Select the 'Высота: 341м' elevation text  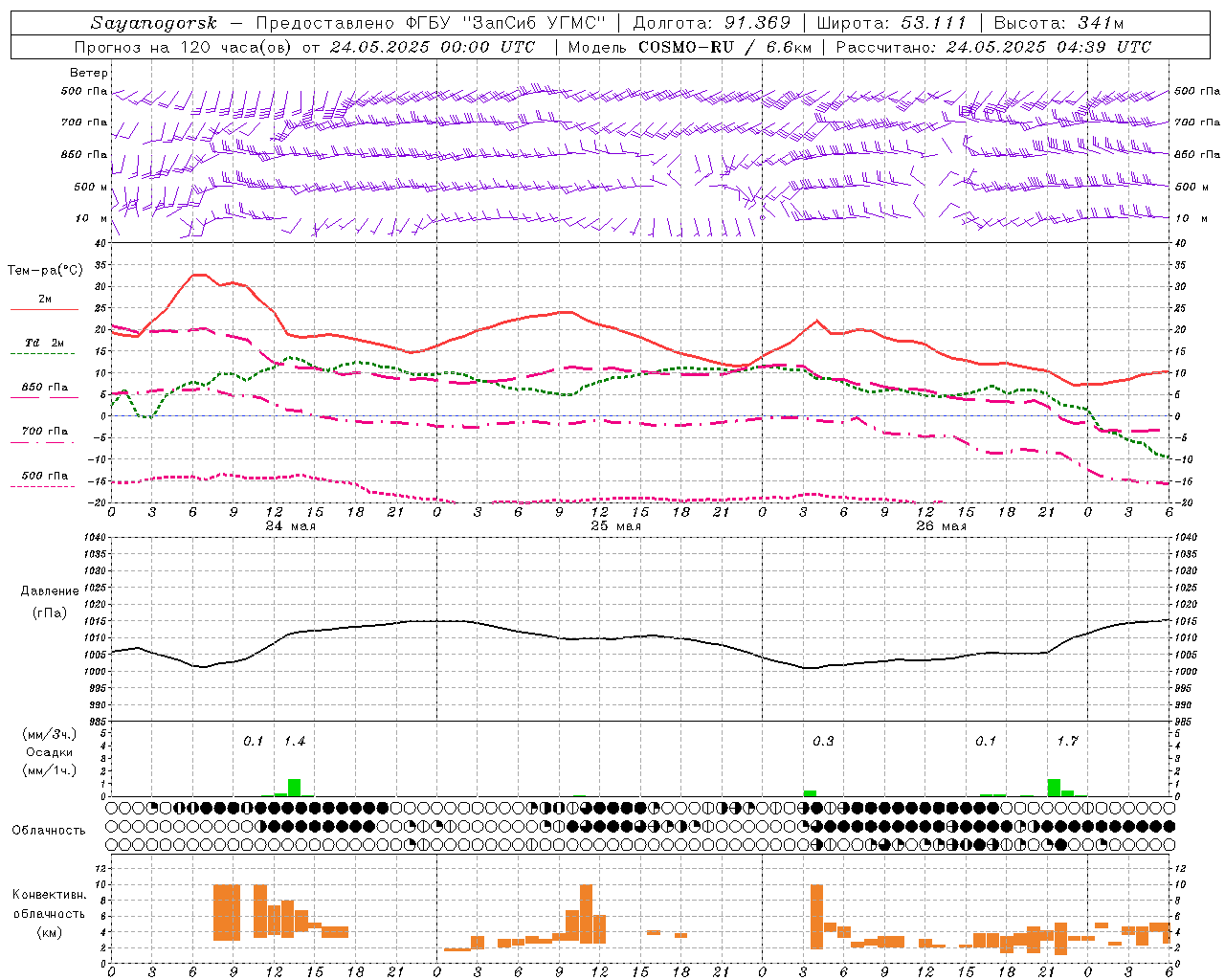[1058, 23]
